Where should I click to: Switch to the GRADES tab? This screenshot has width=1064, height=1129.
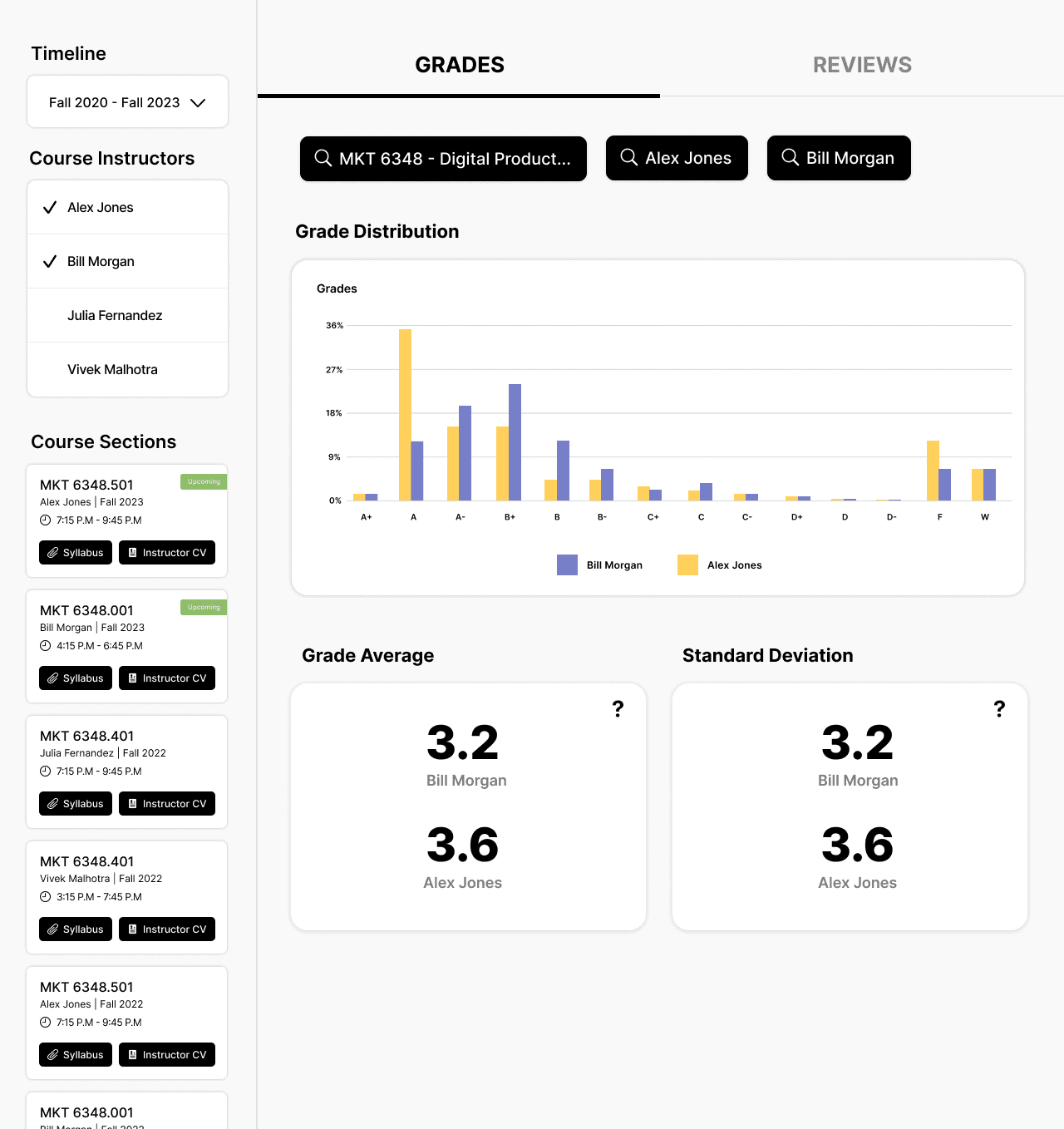(x=459, y=65)
